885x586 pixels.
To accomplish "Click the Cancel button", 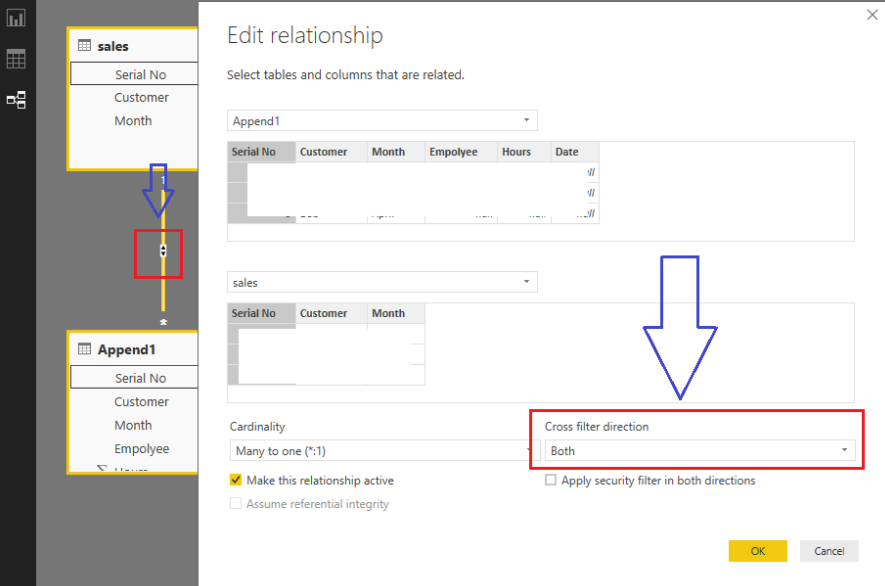I will [x=829, y=551].
